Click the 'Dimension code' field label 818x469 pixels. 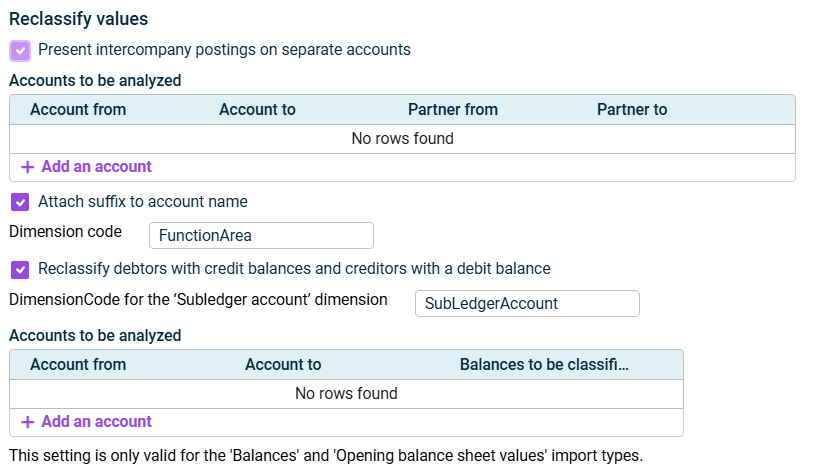coord(65,232)
